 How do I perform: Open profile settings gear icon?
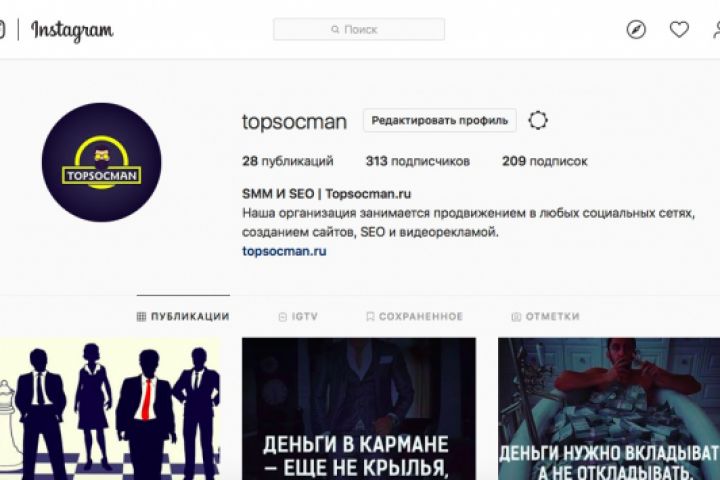point(538,121)
